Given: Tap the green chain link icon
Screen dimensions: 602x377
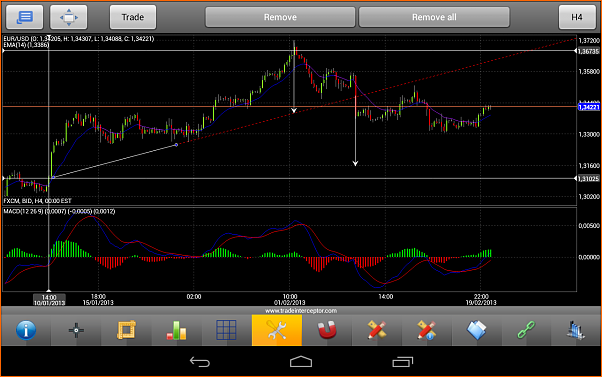Looking at the screenshot, I should tap(526, 330).
